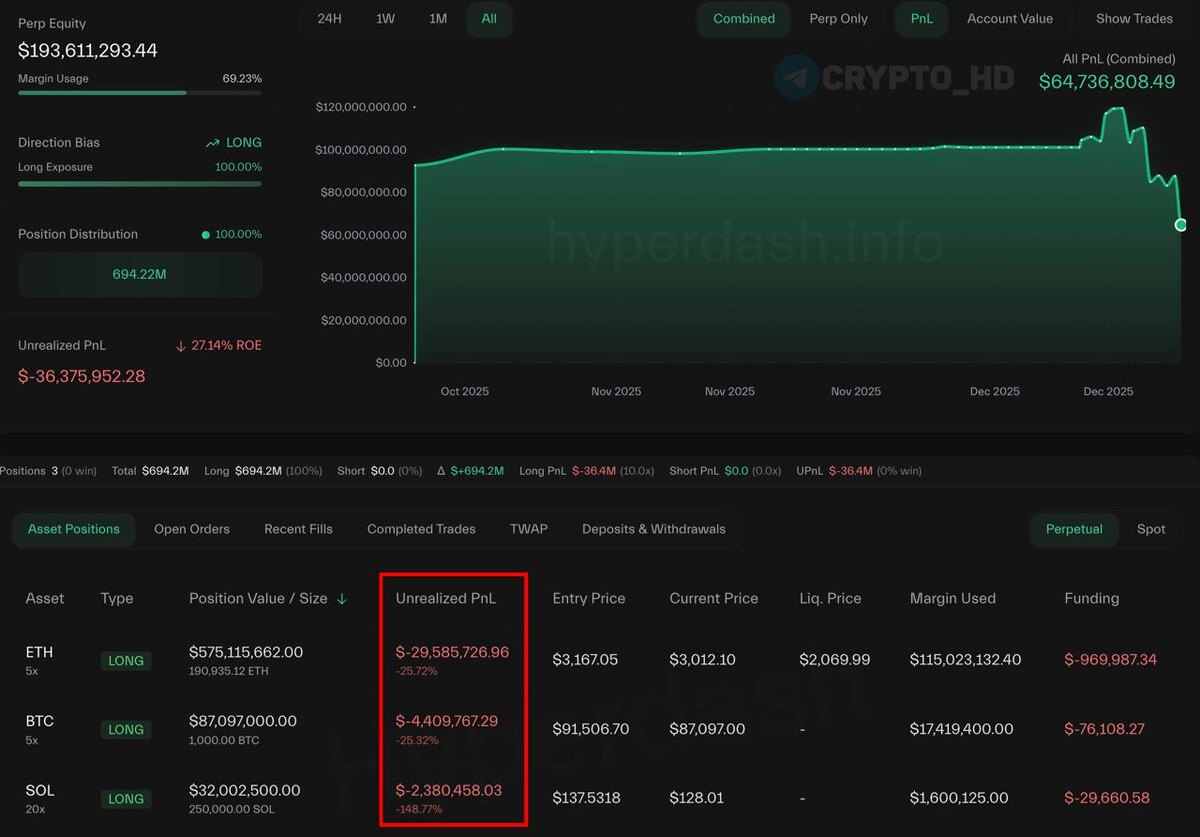Click the BTC asset row name

tap(40, 721)
